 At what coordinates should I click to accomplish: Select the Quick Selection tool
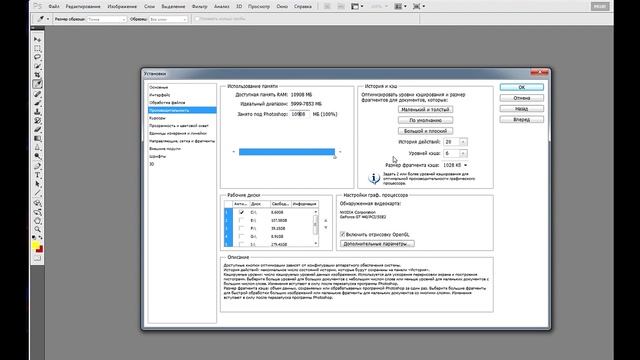tap(37, 66)
